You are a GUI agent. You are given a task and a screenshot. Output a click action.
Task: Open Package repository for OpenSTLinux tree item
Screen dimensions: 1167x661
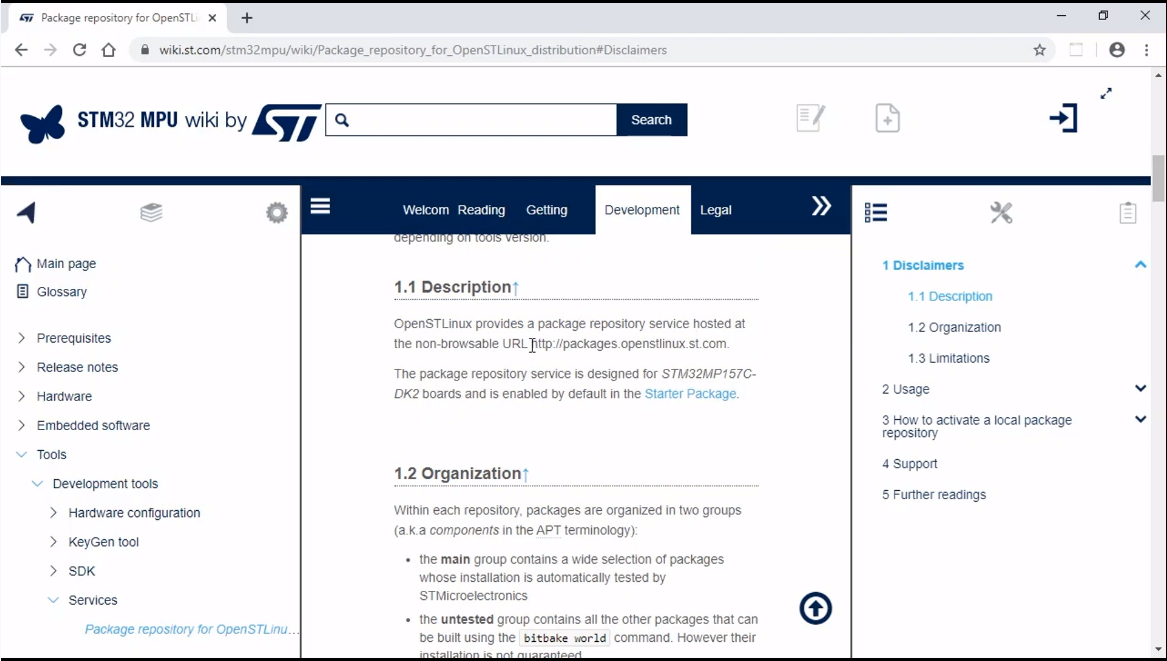click(191, 629)
